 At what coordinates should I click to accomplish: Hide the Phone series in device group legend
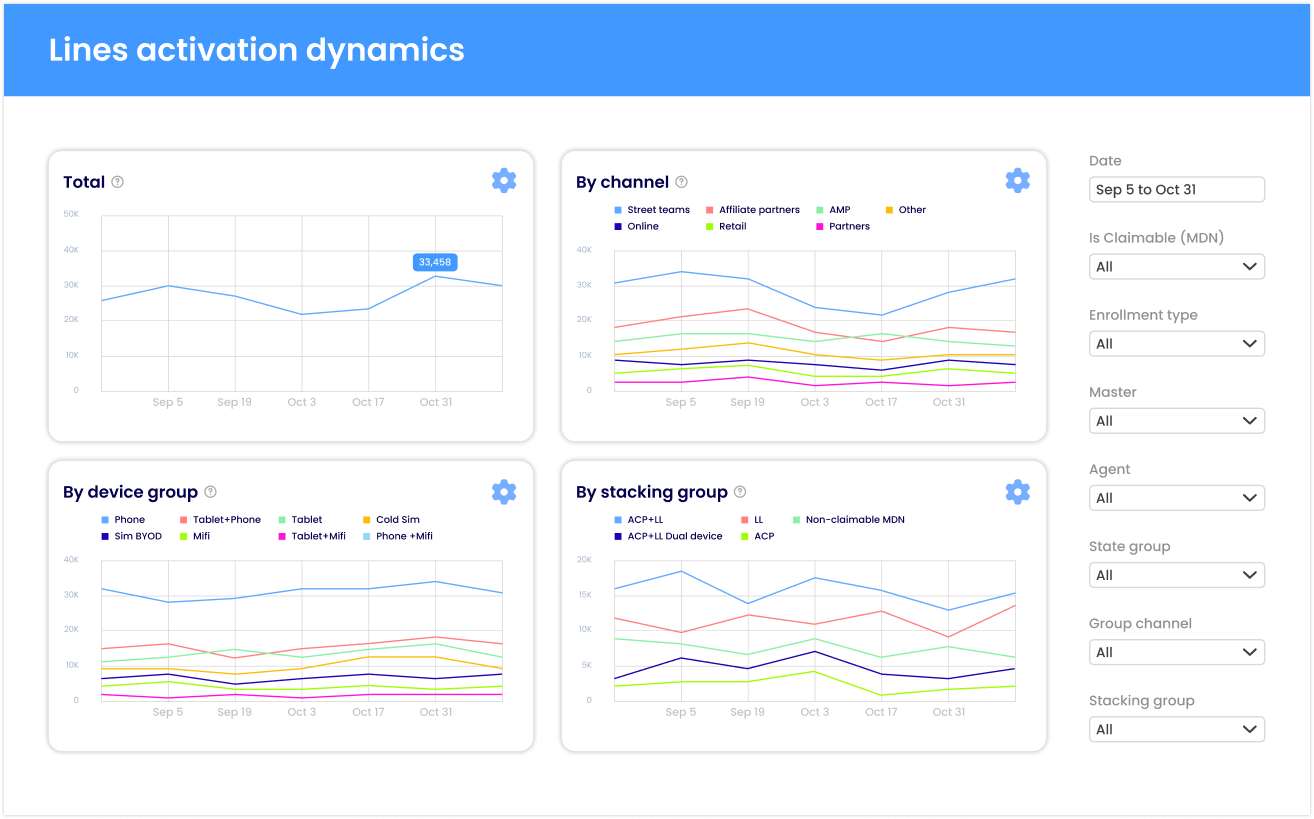[130, 519]
